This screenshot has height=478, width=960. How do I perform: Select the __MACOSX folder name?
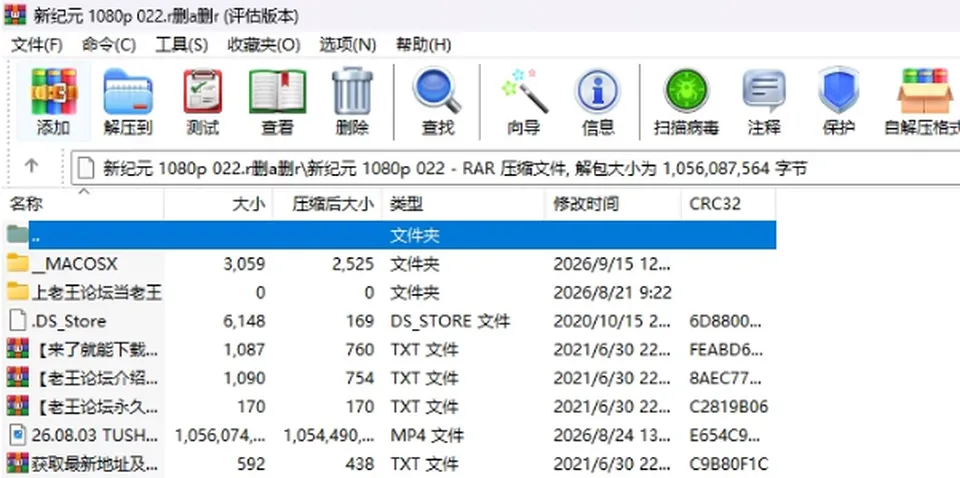[x=74, y=264]
